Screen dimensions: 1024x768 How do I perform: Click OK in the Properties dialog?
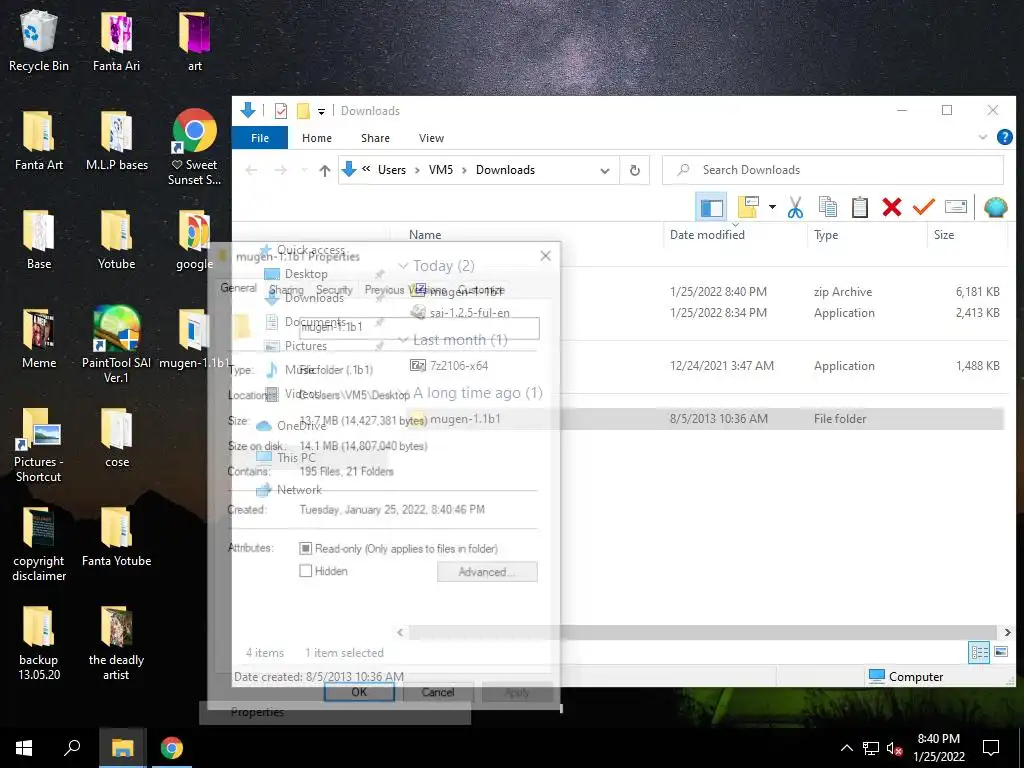coord(359,692)
